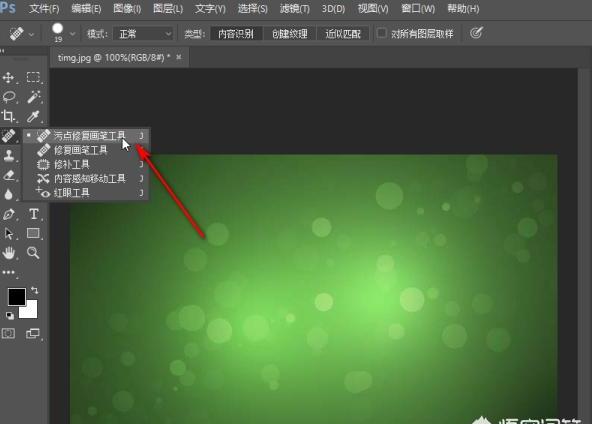Open the 视图(V) menu
The height and width of the screenshot is (424, 592).
[373, 8]
